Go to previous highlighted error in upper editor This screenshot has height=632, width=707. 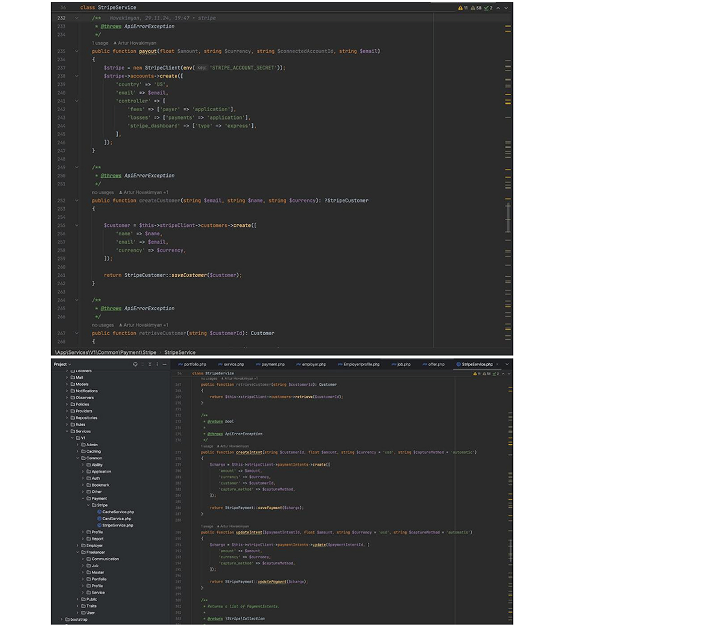[498, 8]
